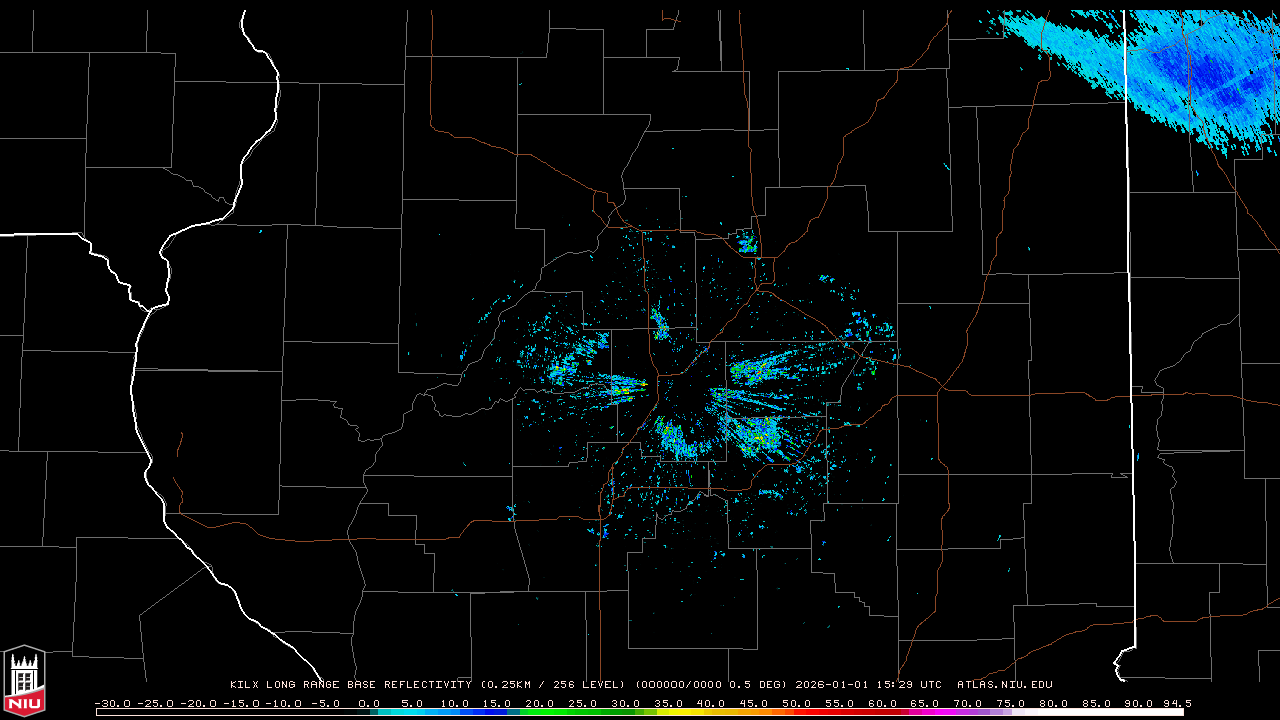Screen dimensions: 1280x720
Task: Click the 5.0 cyan color band
Action: 413,712
